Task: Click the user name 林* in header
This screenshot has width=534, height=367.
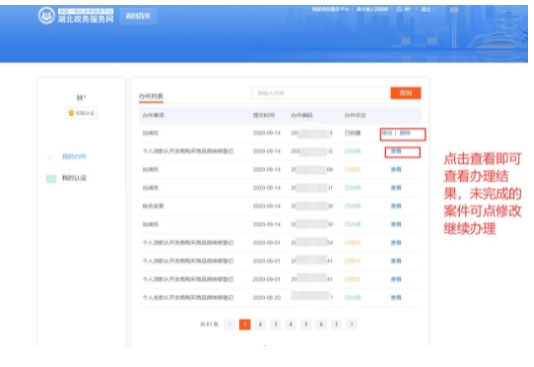Action: [408, 10]
